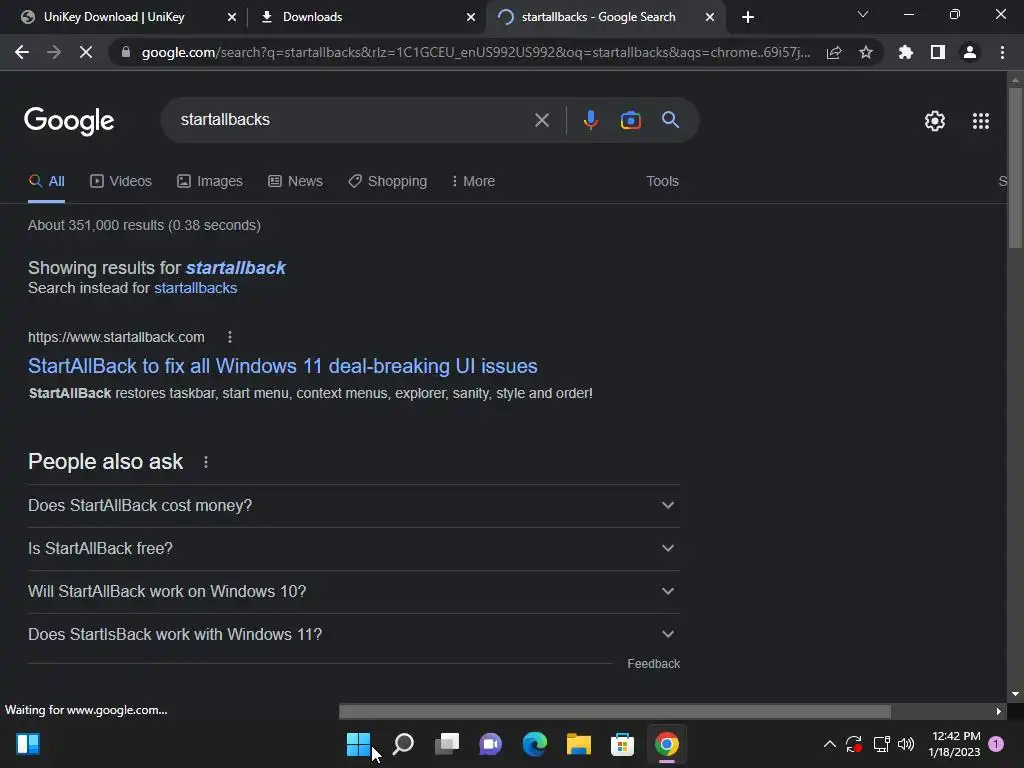The image size is (1024, 768).
Task: Open Chrome profile avatar
Action: pyautogui.click(x=970, y=52)
